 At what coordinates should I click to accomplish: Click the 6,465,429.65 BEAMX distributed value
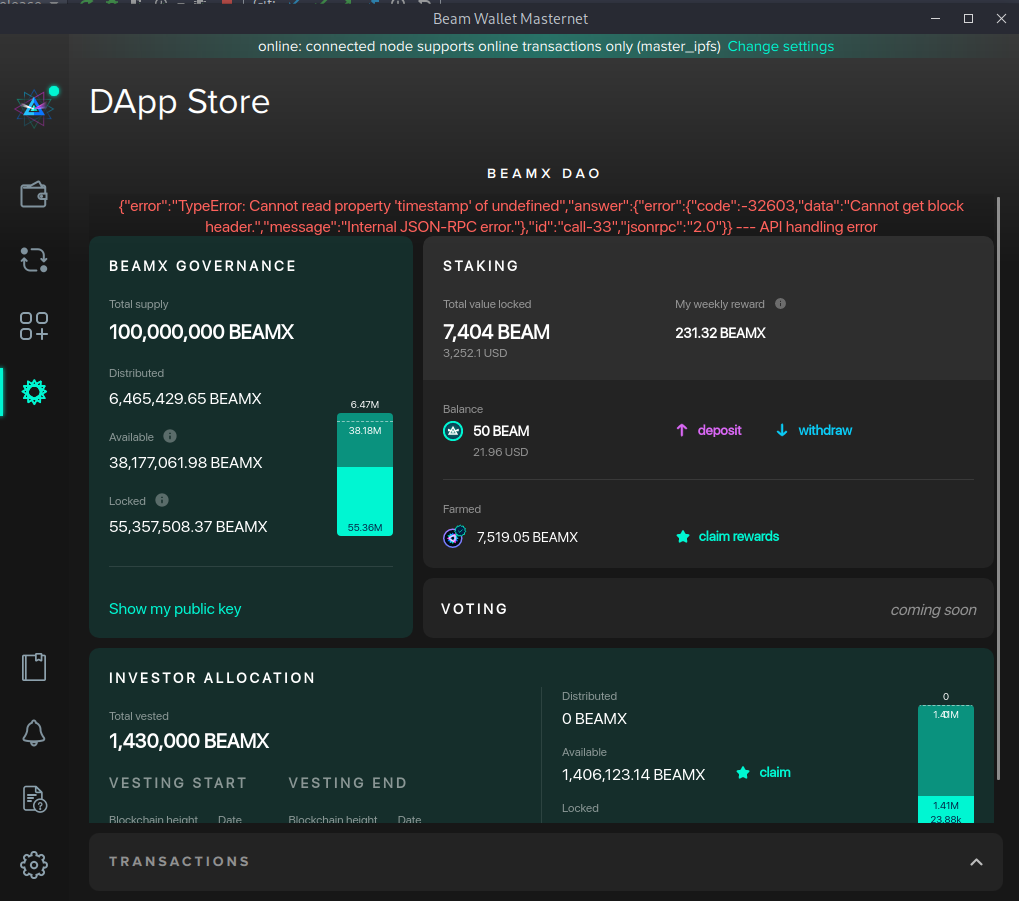pyautogui.click(x=185, y=398)
